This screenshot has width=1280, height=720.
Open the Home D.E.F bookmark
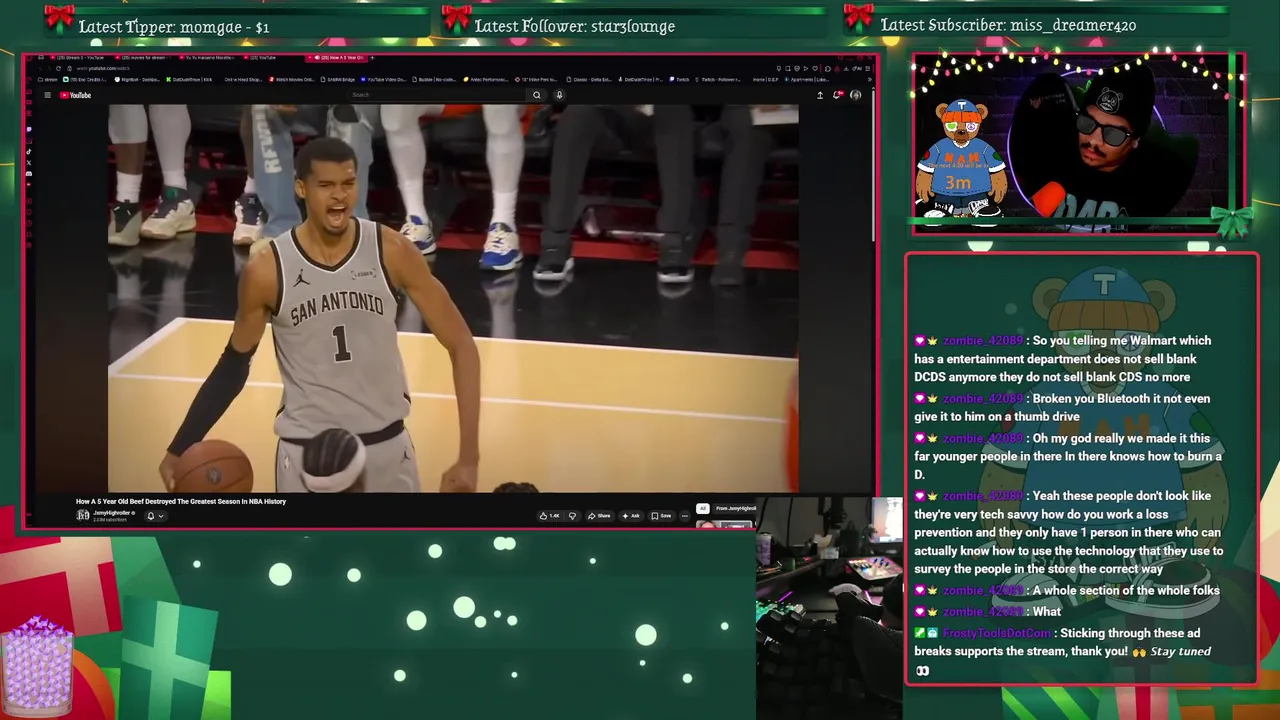(x=765, y=79)
